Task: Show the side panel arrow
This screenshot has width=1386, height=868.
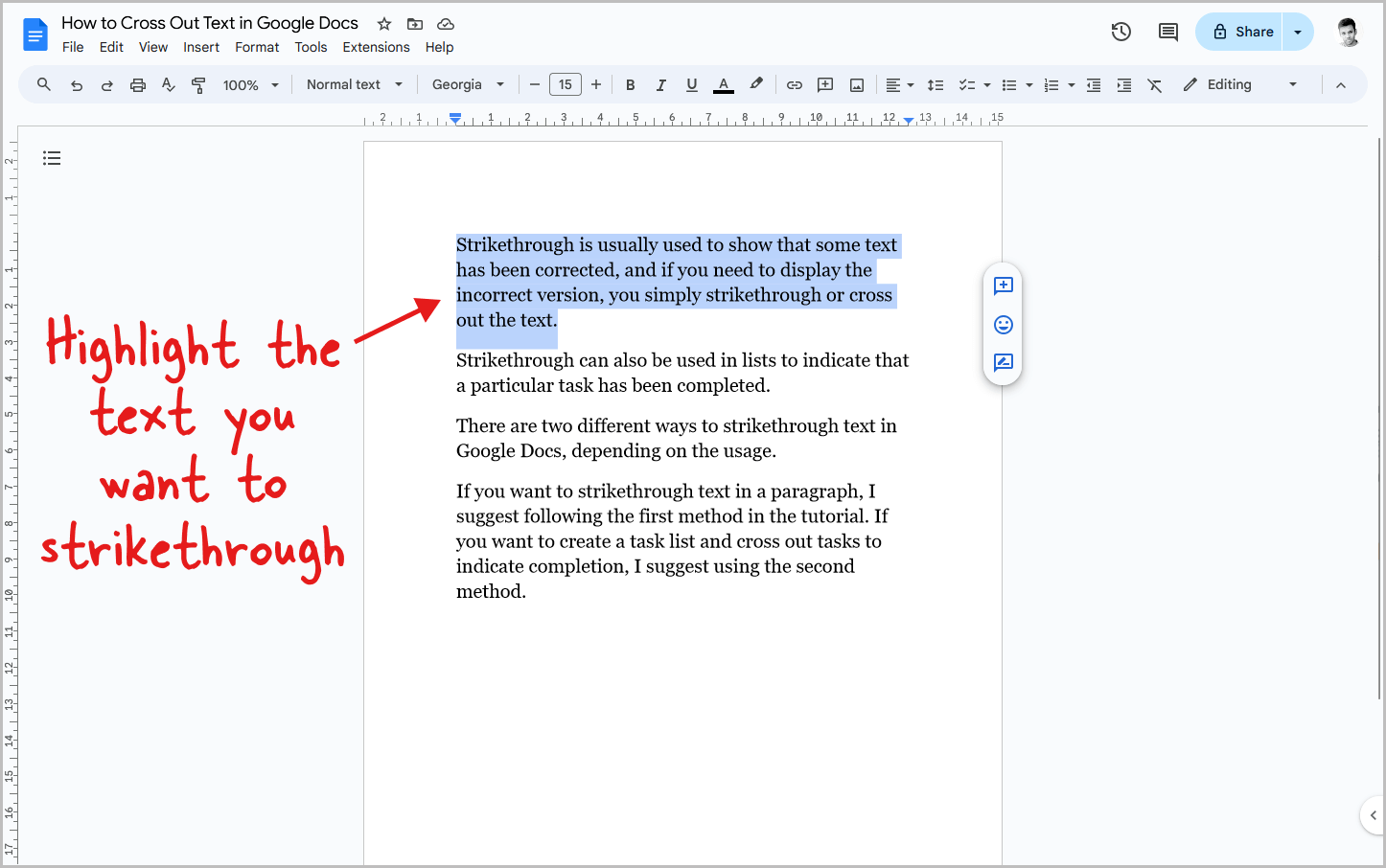Action: pos(1373,815)
